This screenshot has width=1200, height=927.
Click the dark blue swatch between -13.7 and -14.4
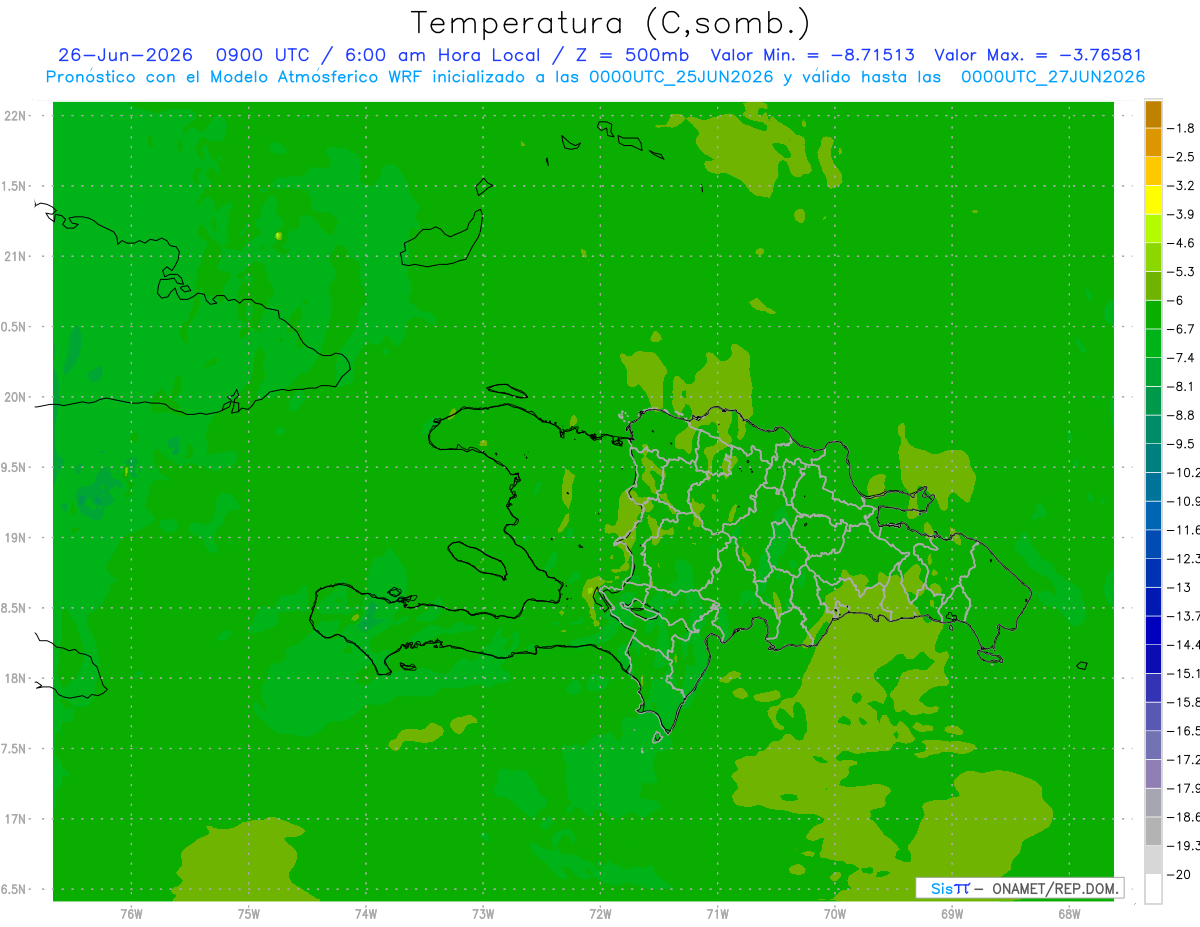coord(1154,630)
